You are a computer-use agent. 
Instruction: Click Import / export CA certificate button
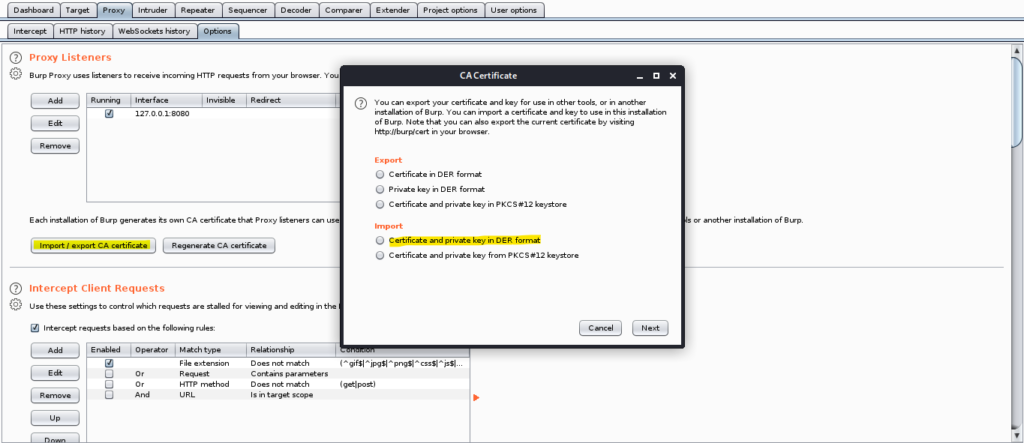coord(93,245)
